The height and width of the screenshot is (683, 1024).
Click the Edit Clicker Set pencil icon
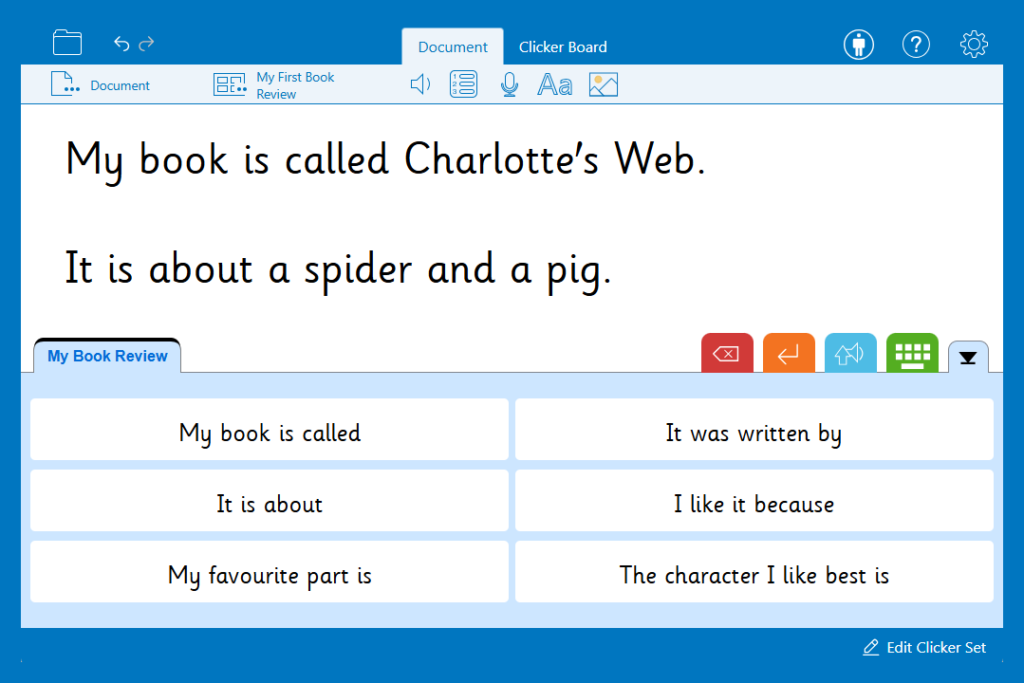pyautogui.click(x=871, y=647)
